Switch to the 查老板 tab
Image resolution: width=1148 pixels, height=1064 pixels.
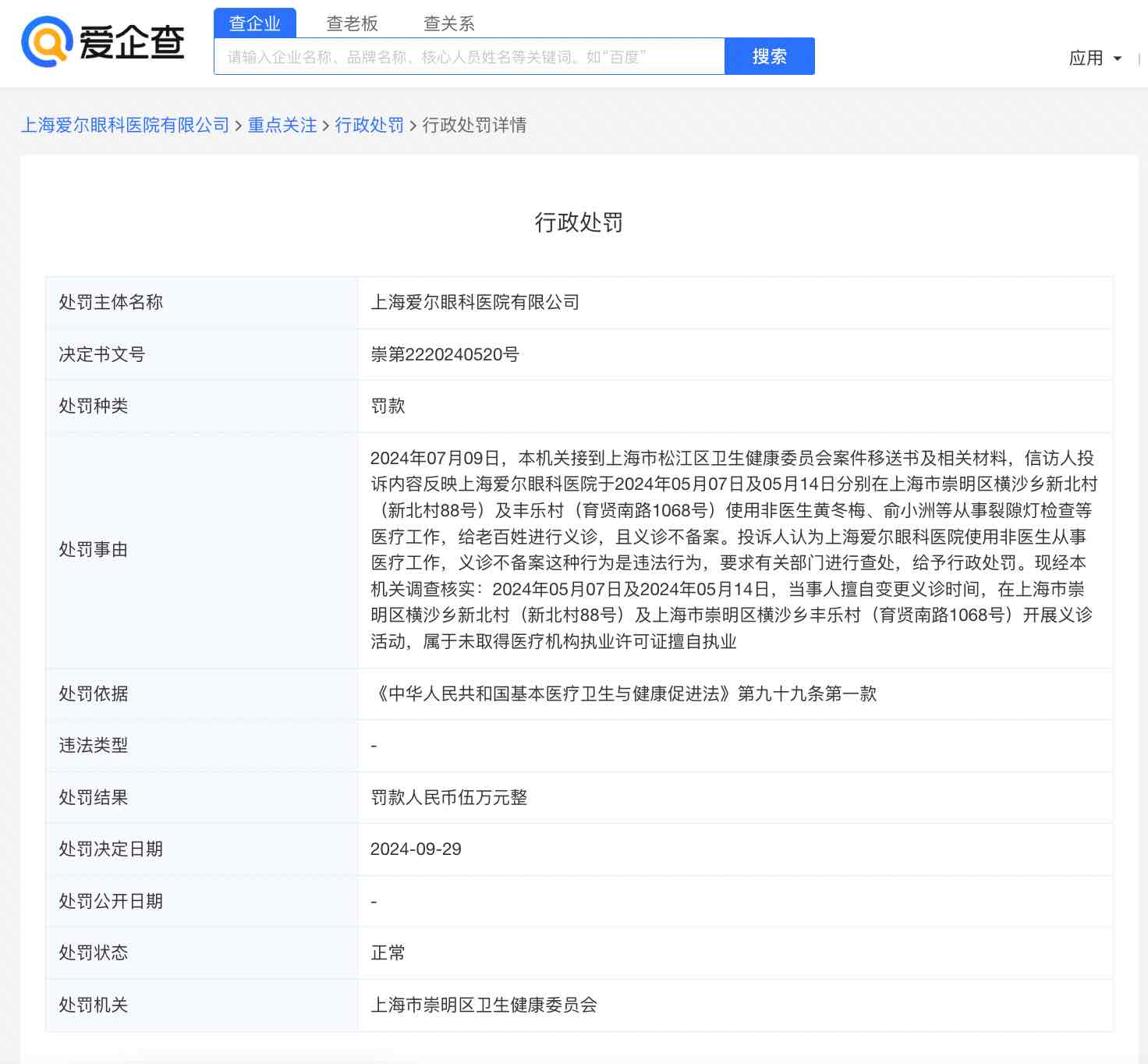(353, 23)
